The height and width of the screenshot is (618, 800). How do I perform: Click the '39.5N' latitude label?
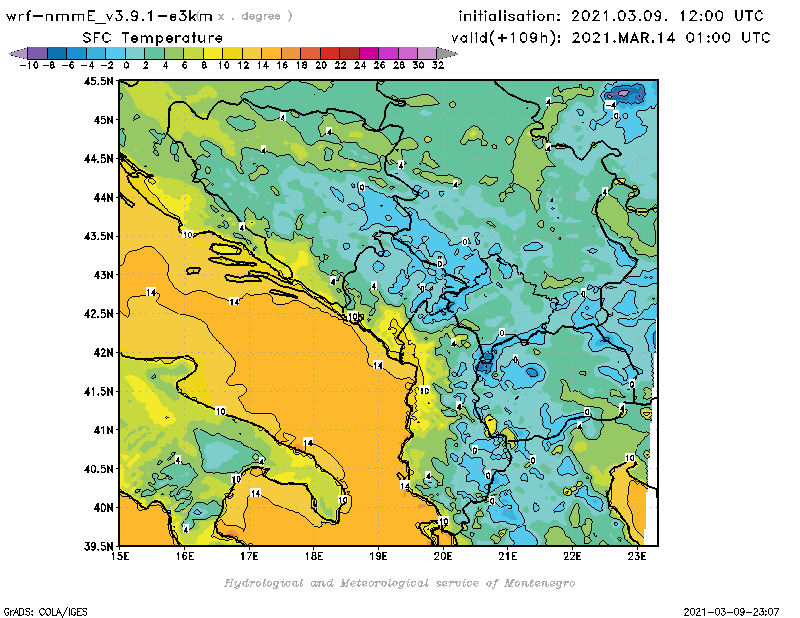pos(98,547)
